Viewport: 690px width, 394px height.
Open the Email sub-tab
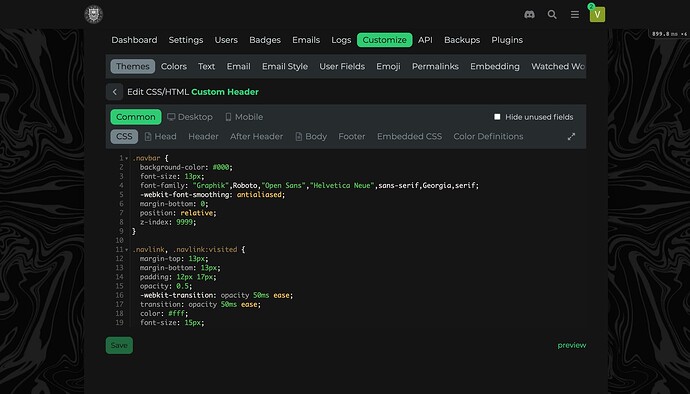pos(239,66)
